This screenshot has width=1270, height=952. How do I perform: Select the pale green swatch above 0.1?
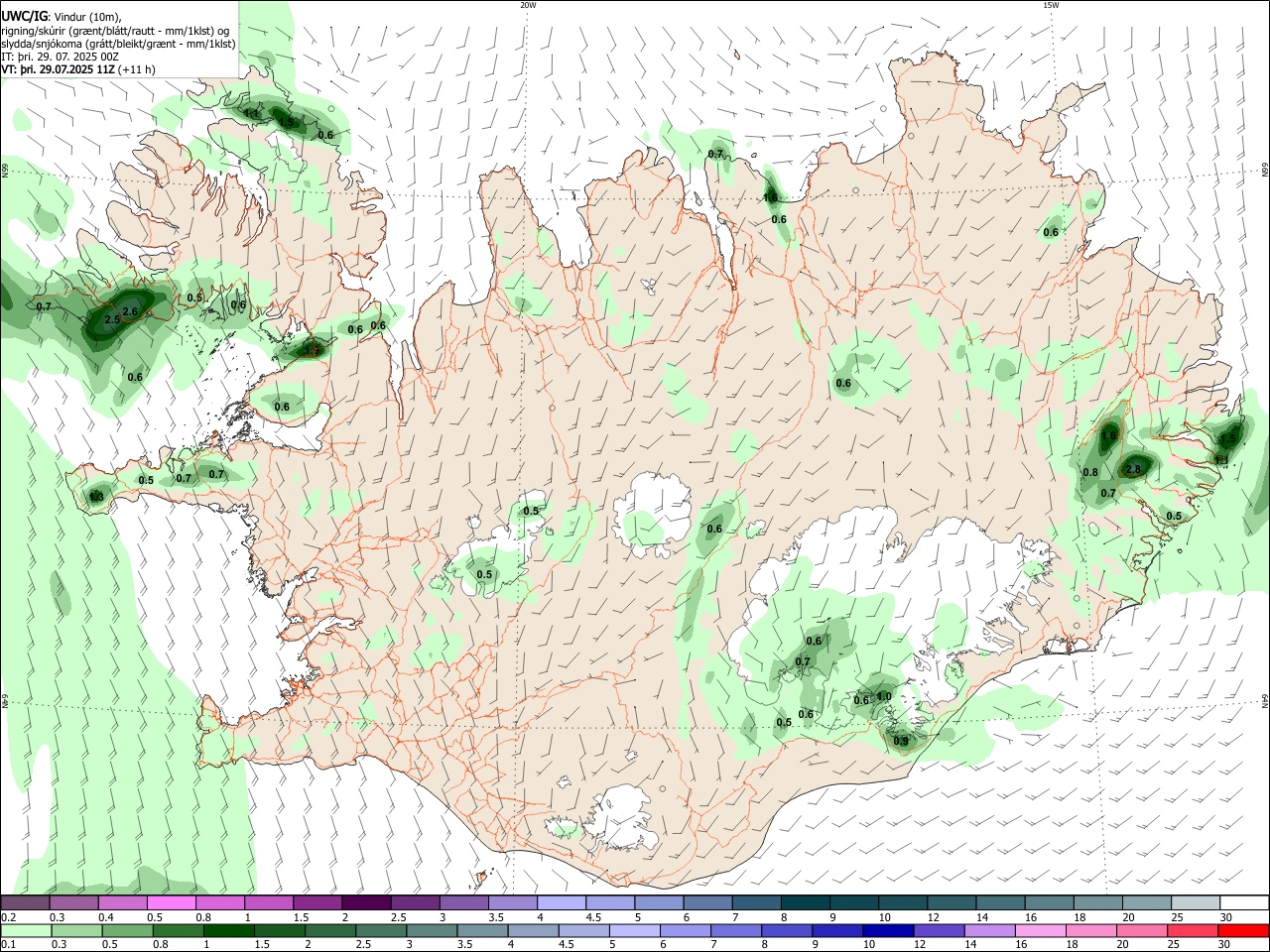[25, 931]
